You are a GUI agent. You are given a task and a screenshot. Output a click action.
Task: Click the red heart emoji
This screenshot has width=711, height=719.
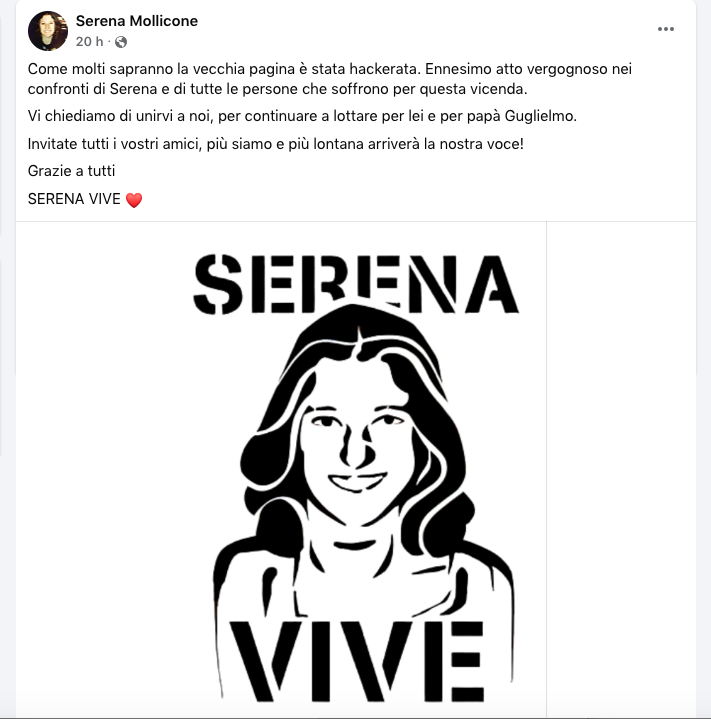coord(134,200)
